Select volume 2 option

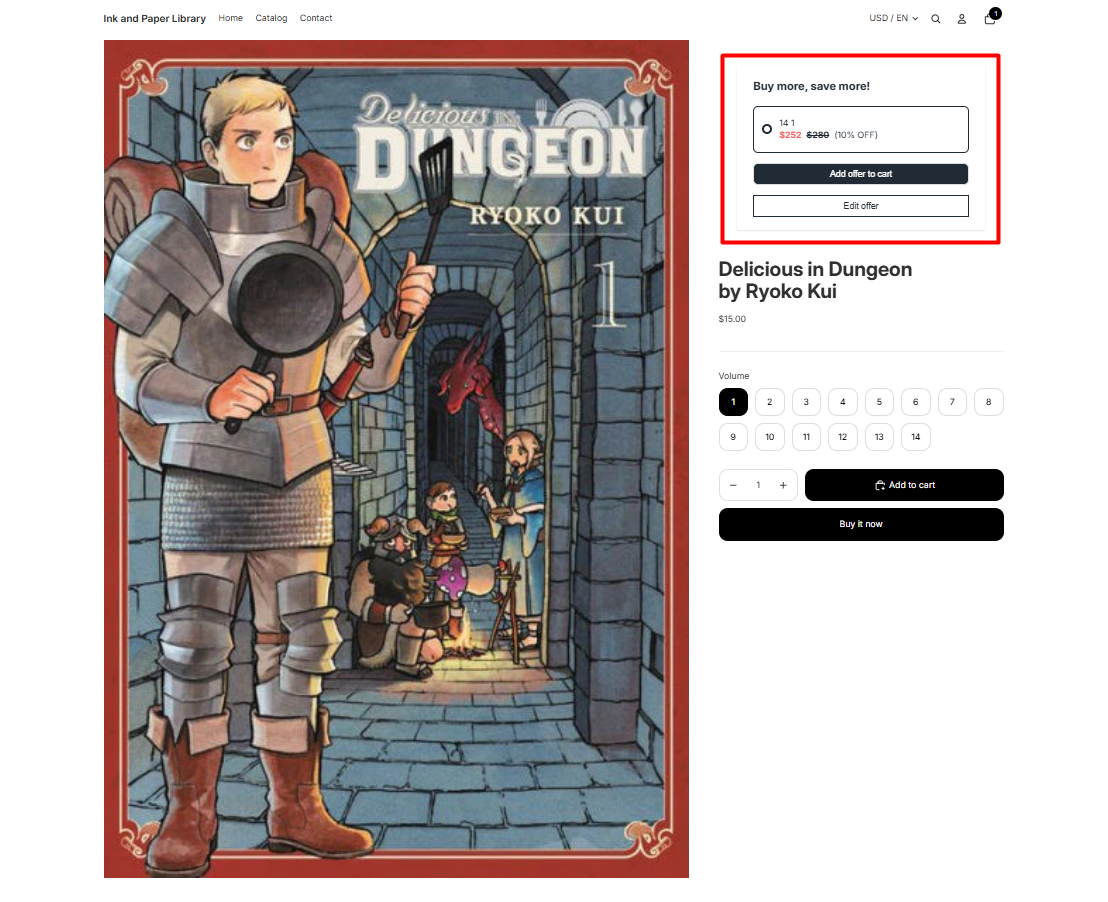tap(770, 402)
